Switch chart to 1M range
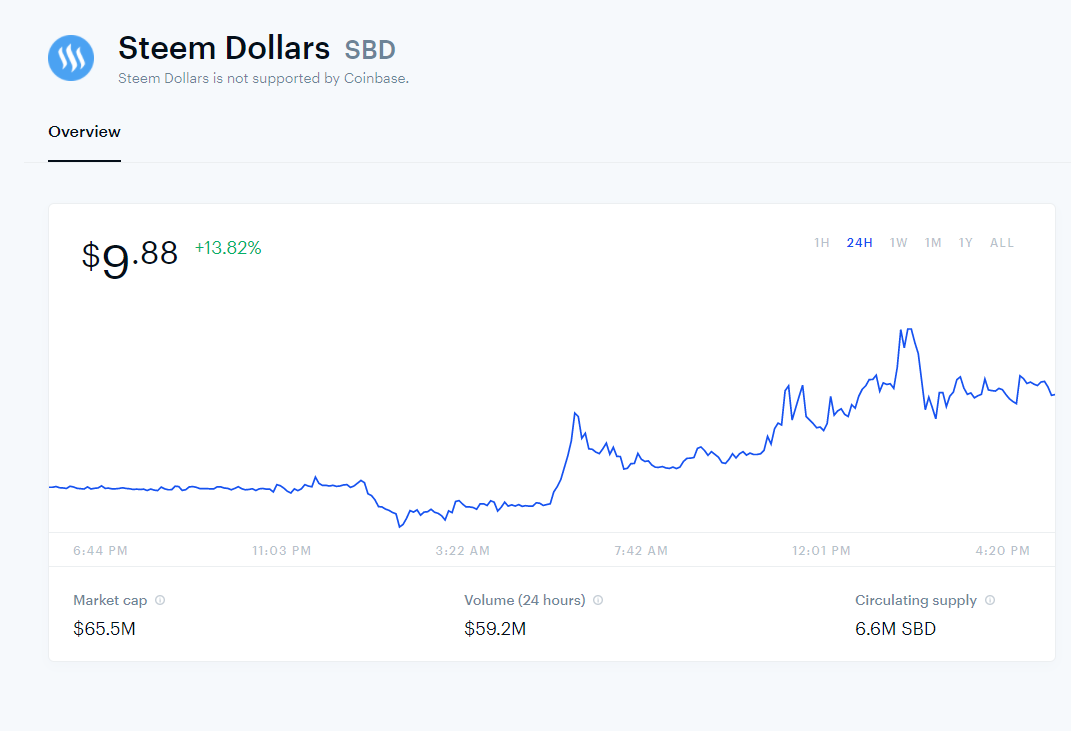This screenshot has width=1071, height=731. pos(932,243)
